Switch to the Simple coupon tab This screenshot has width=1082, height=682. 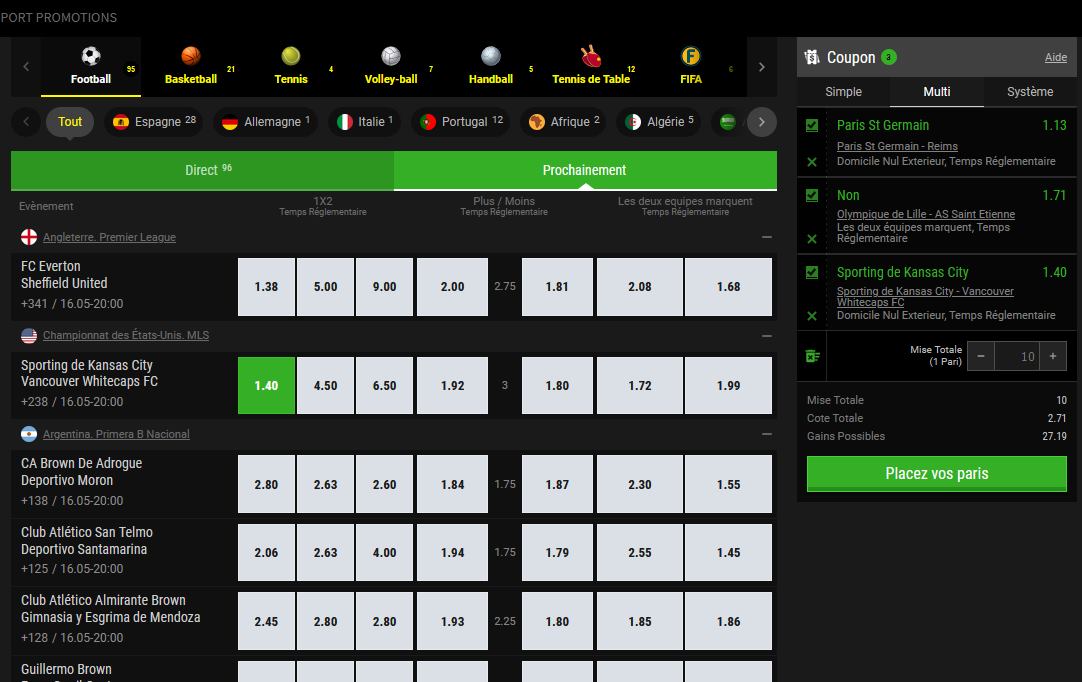click(x=843, y=92)
